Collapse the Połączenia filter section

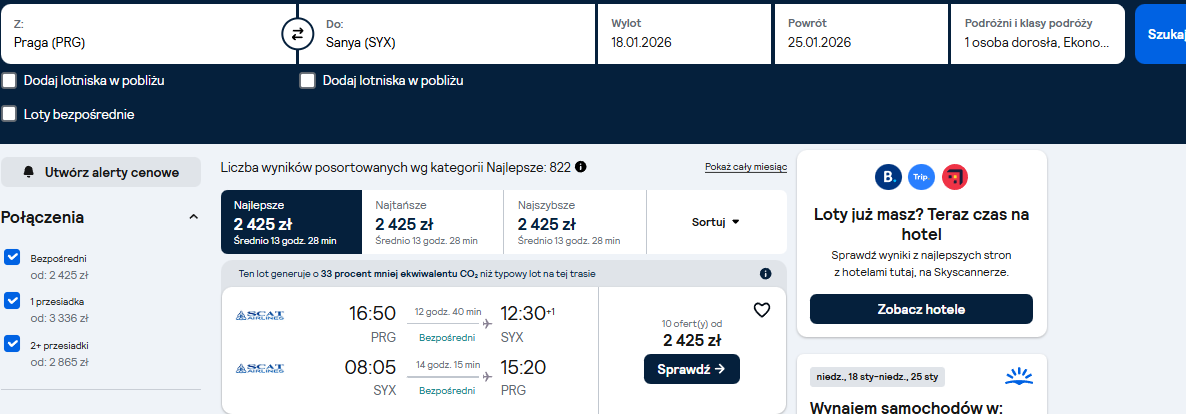click(194, 217)
